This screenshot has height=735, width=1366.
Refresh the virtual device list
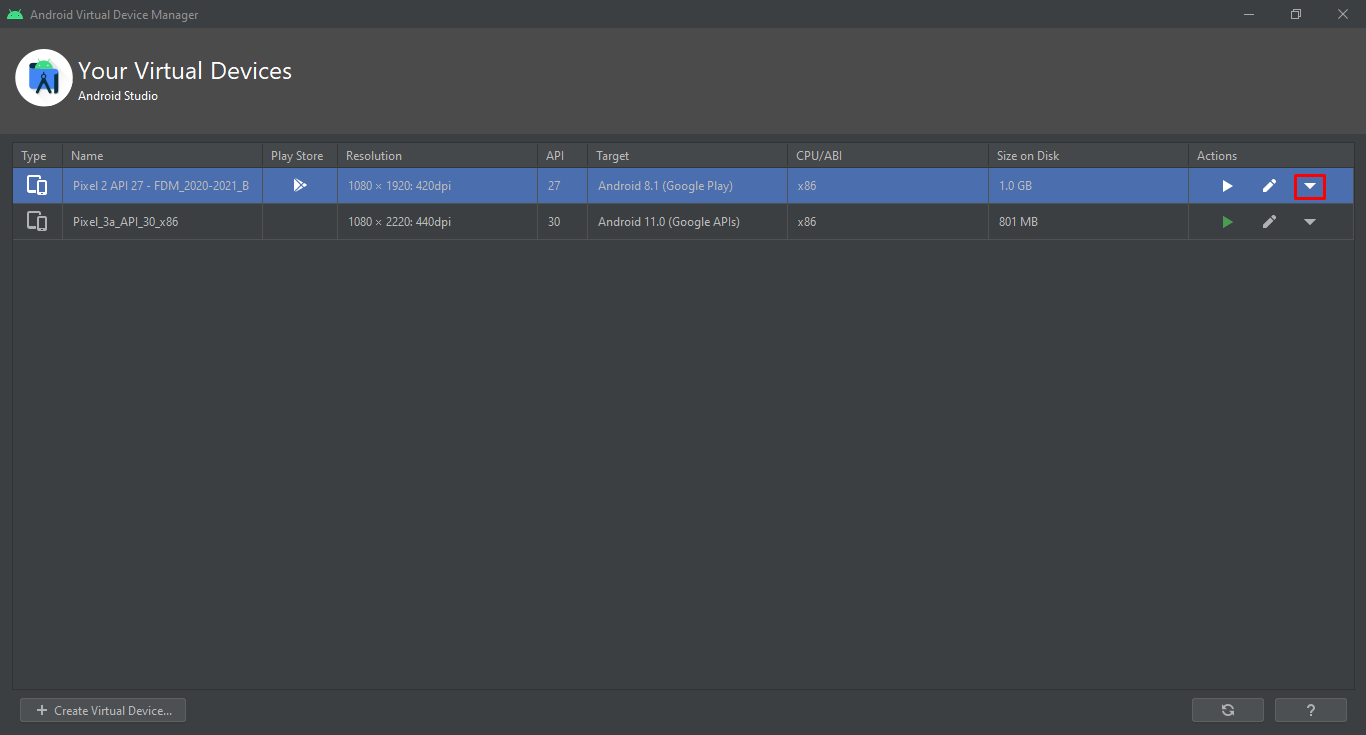coord(1228,710)
